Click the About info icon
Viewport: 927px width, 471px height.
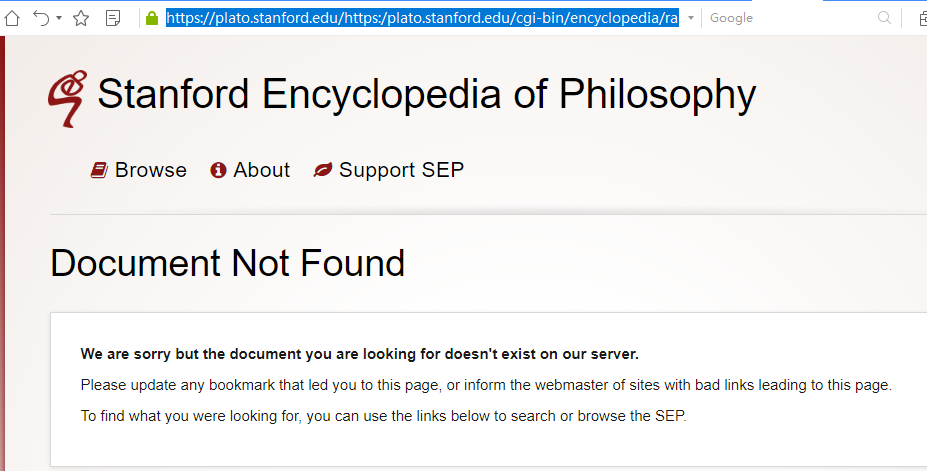point(218,171)
